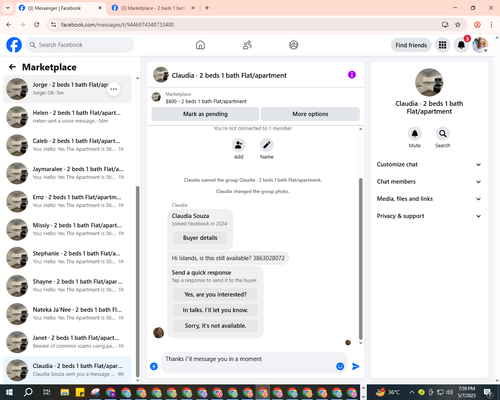Screen dimensions: 500x400
Task: Click Mark as pending button
Action: coord(205,114)
